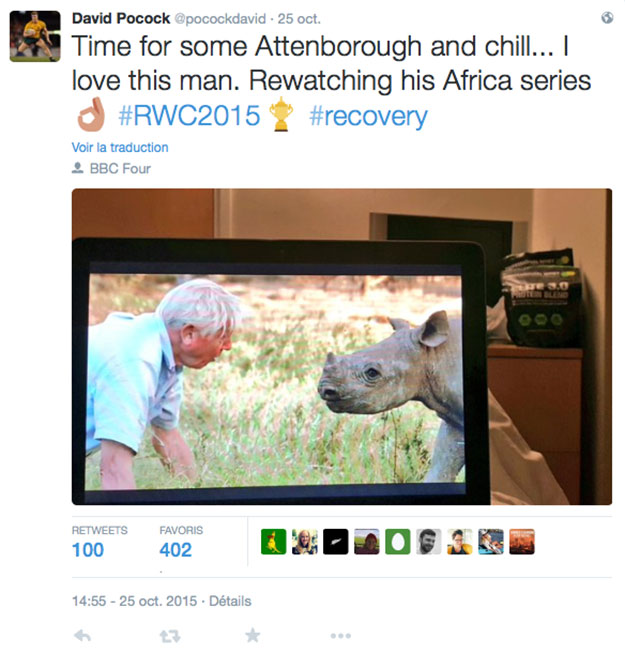Click the black silver fern avatar
Viewport: 625px width, 653px height.
tap(336, 541)
